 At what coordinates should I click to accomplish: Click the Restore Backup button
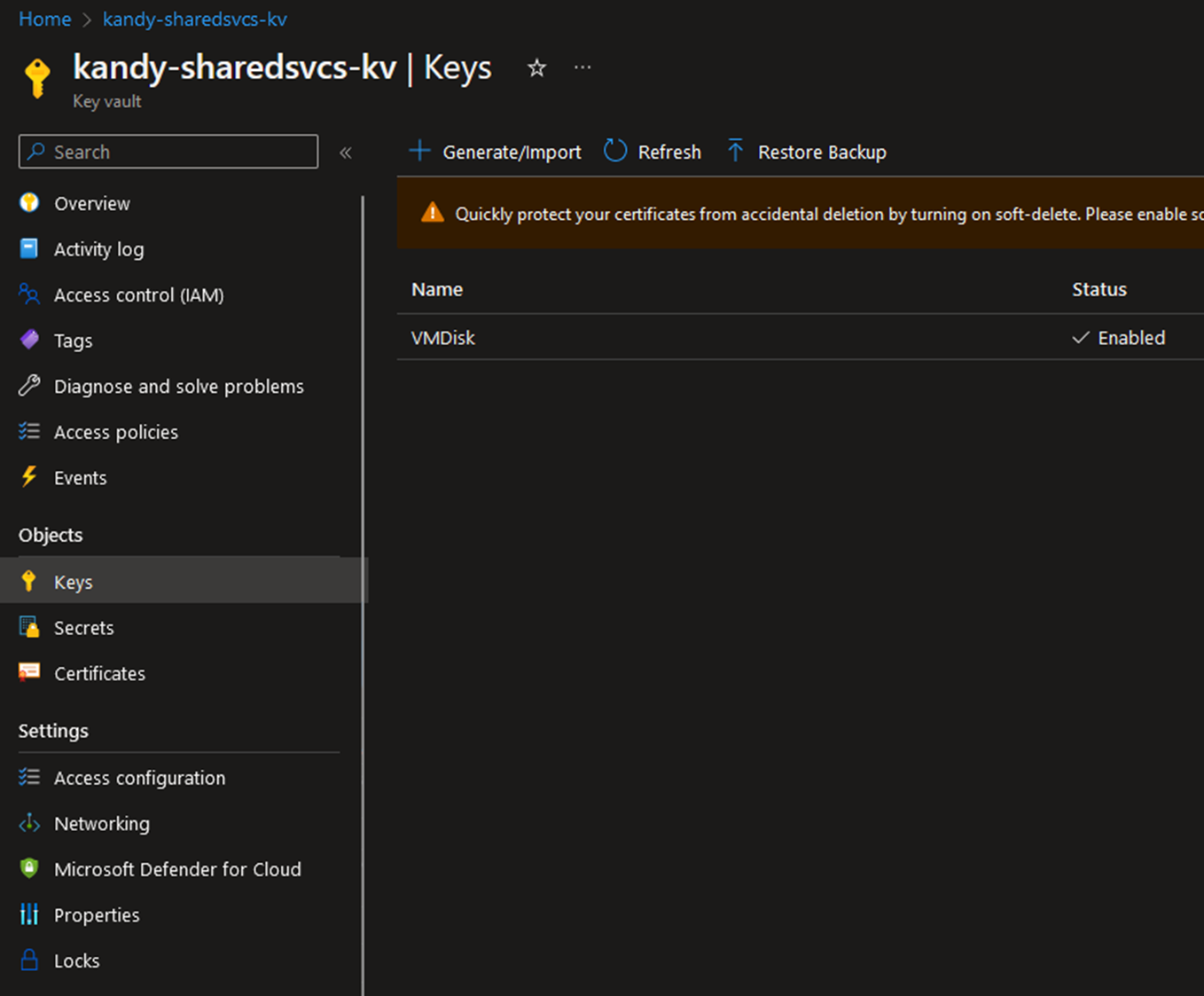click(x=806, y=152)
